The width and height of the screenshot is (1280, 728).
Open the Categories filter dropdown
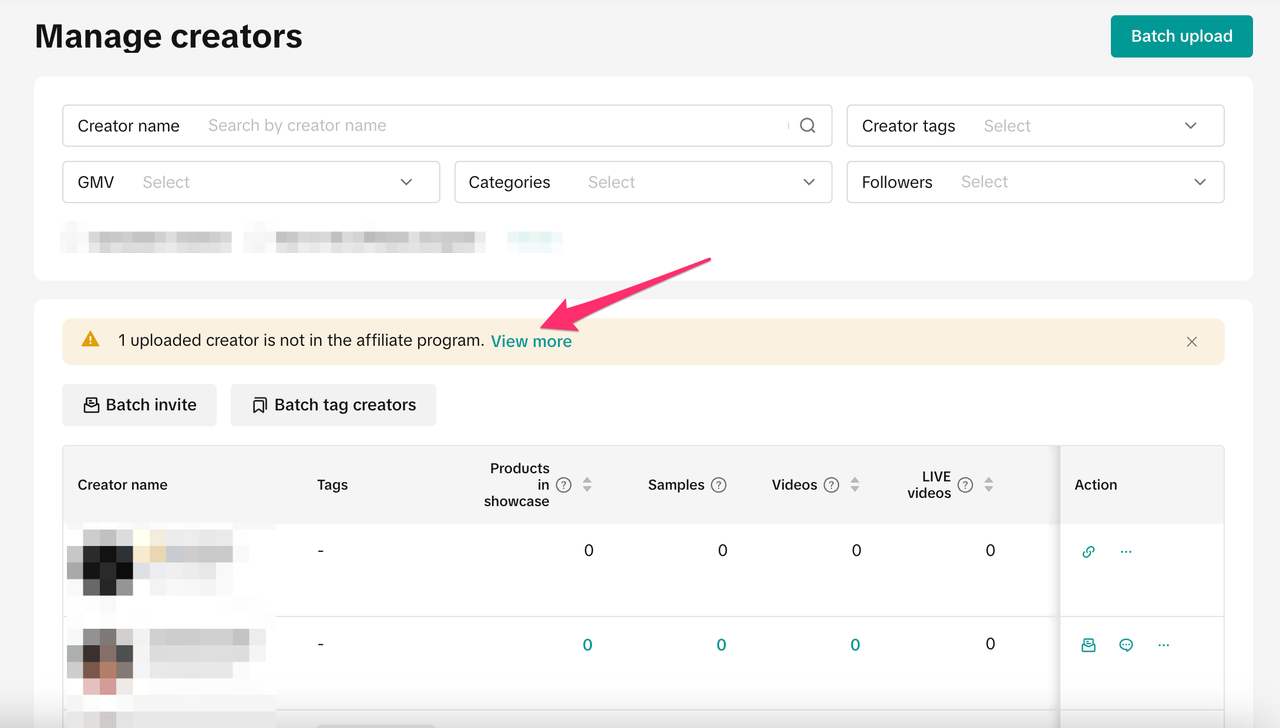tap(643, 182)
